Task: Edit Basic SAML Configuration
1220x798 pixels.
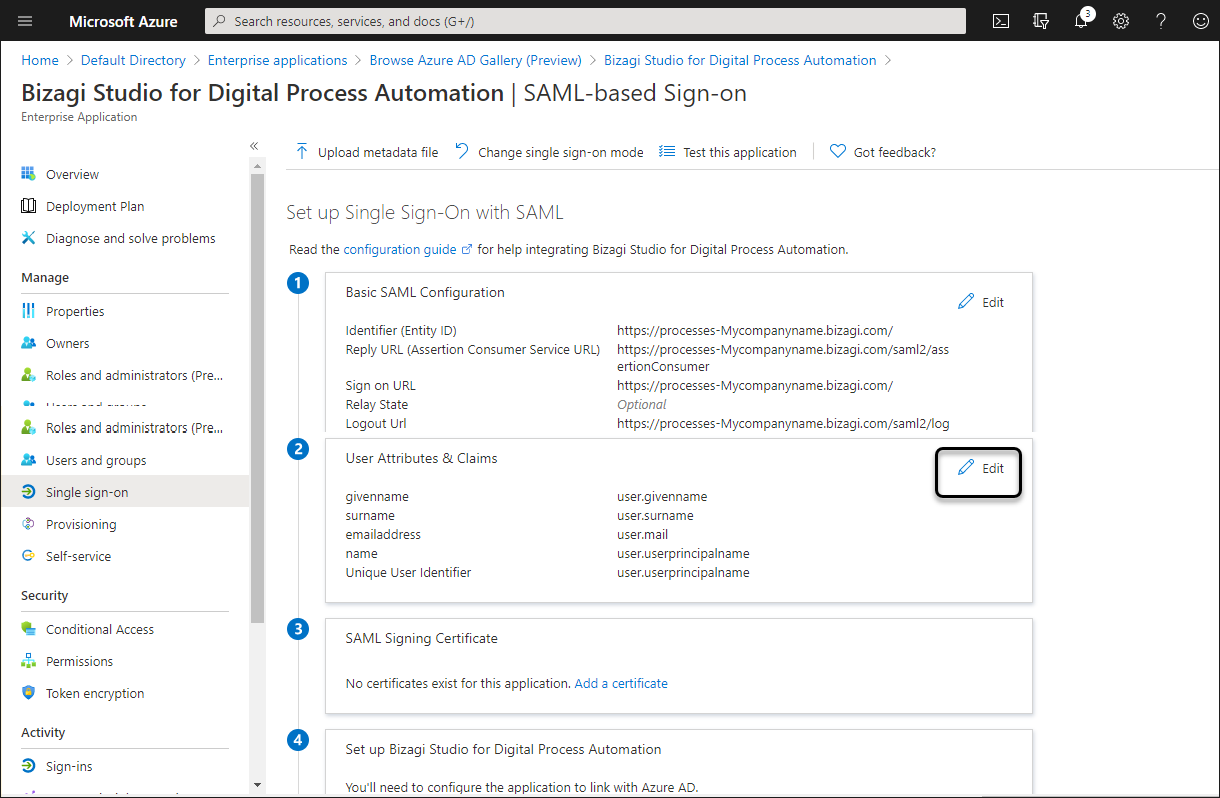Action: click(981, 302)
